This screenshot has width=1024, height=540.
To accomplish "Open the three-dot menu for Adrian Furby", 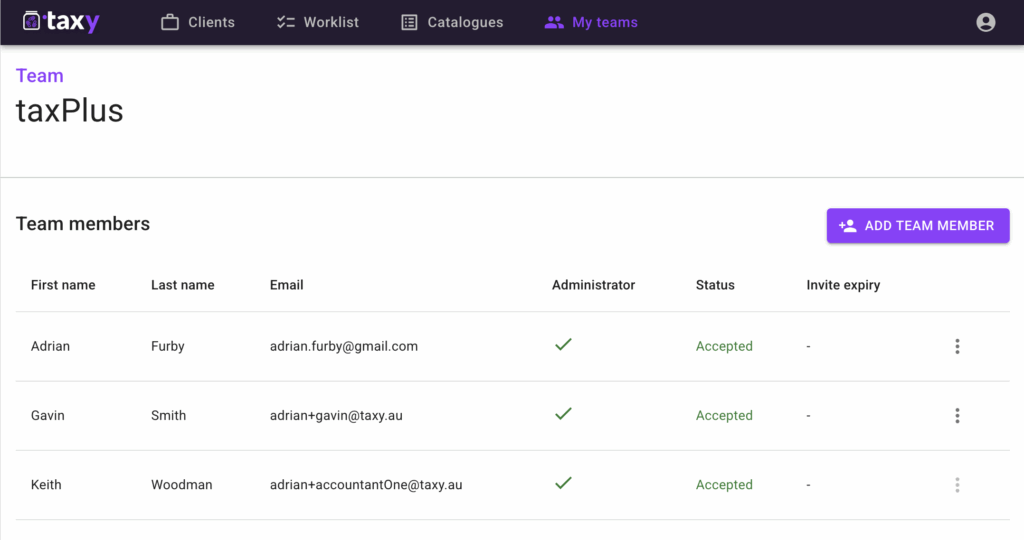I will tap(957, 346).
